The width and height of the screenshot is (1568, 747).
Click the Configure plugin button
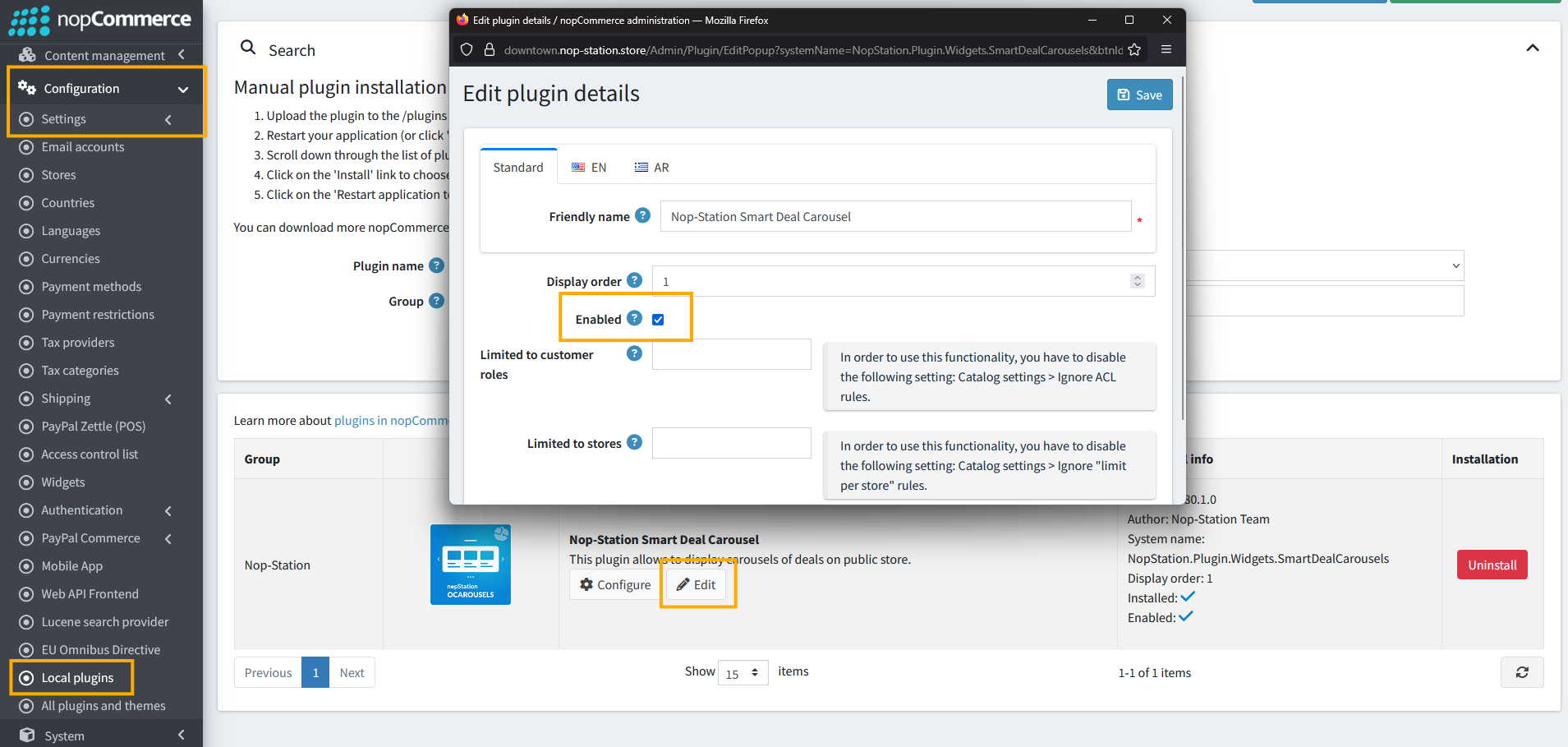coord(614,584)
